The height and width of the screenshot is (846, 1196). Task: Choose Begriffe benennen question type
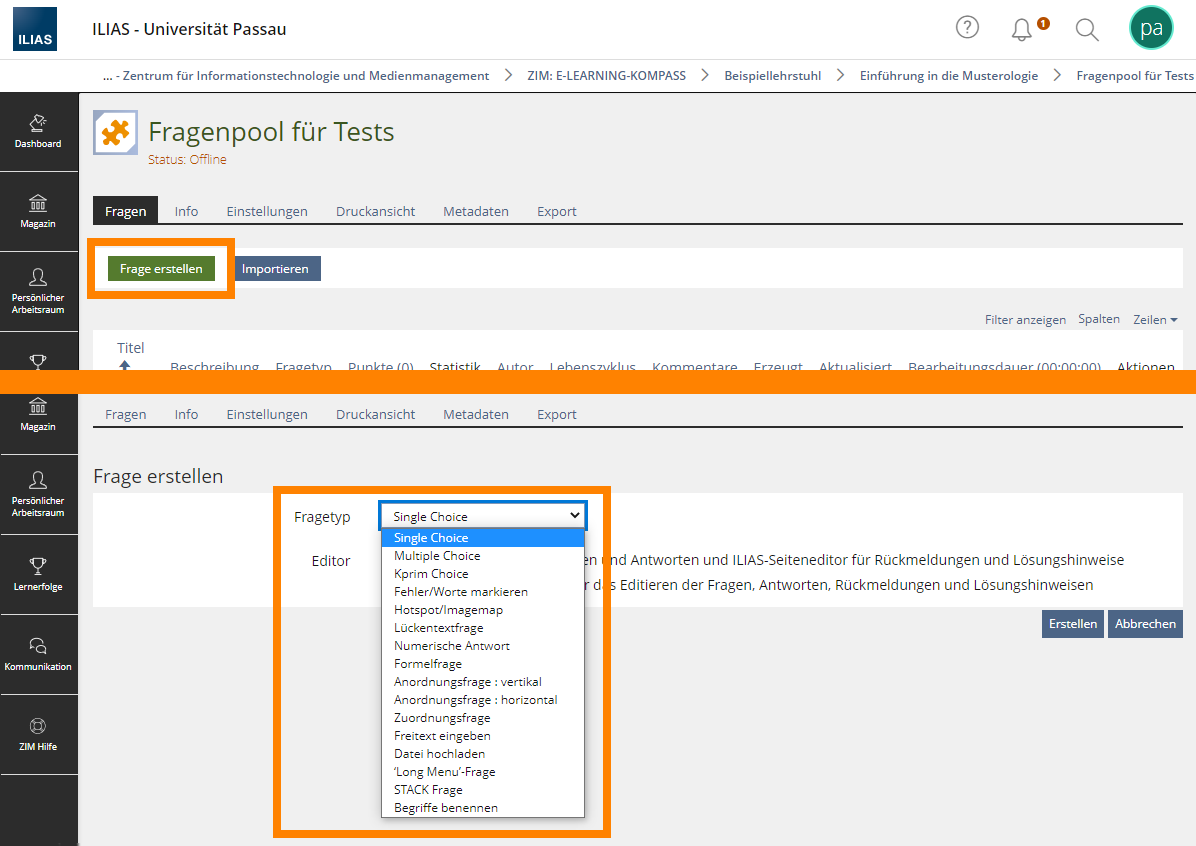(483, 808)
